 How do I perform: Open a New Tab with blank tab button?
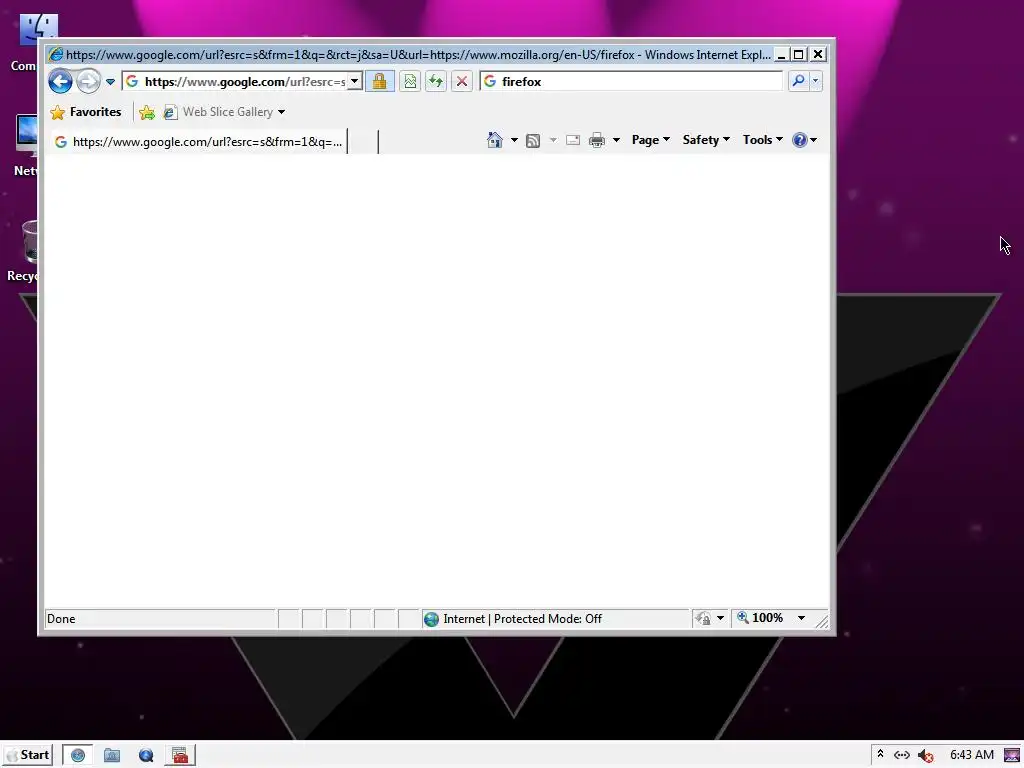coord(363,142)
